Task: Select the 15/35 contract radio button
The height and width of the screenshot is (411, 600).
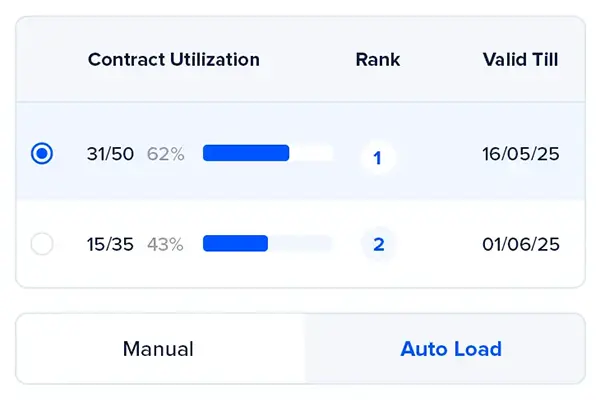Action: coord(42,244)
